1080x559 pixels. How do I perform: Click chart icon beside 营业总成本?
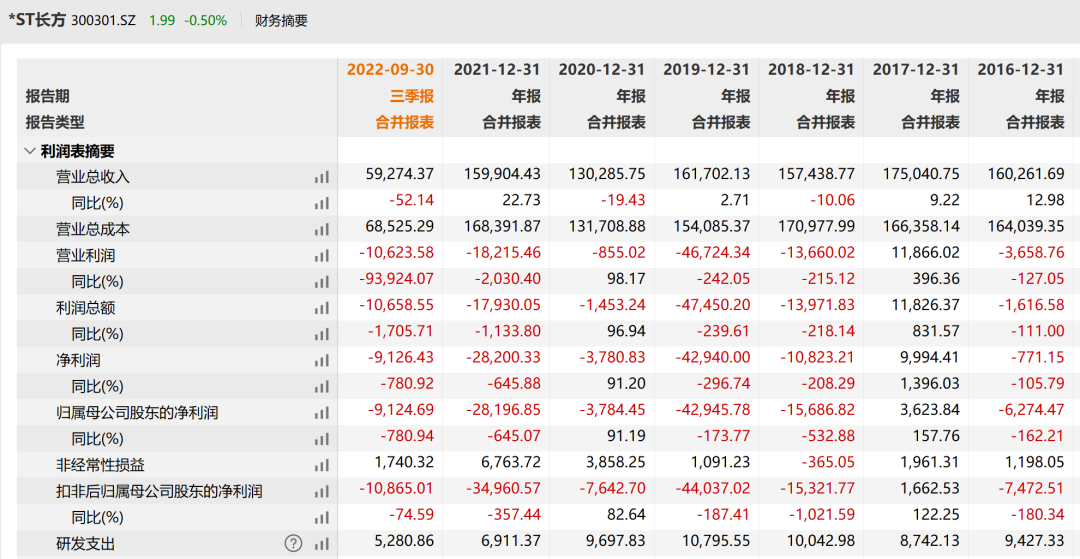tap(321, 229)
